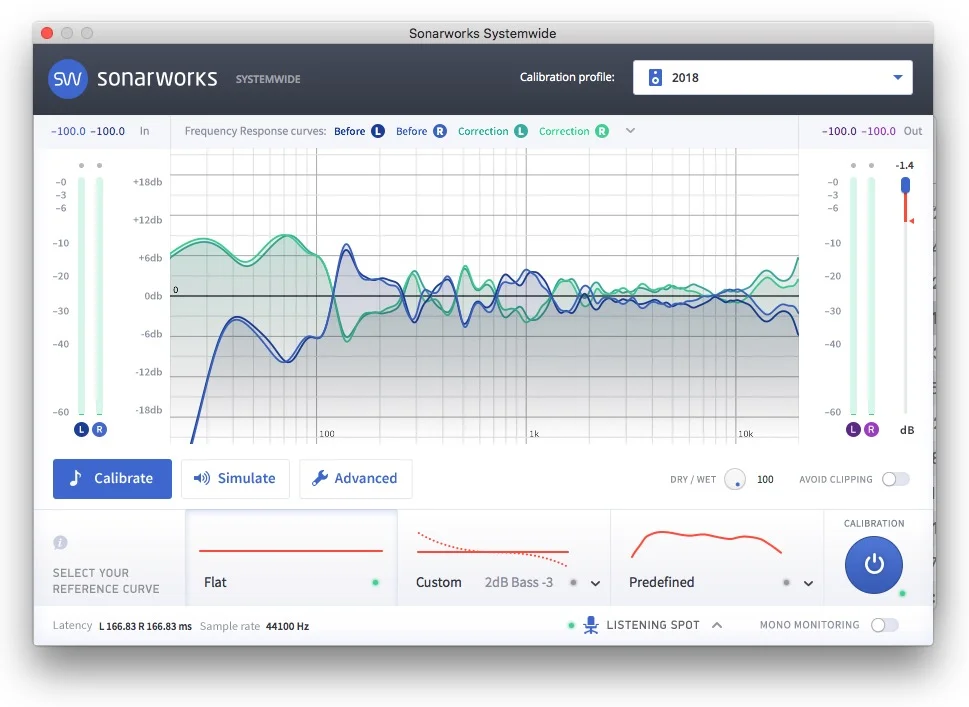Select the Flat reference curve
Image resolution: width=969 pixels, height=707 pixels.
[291, 558]
